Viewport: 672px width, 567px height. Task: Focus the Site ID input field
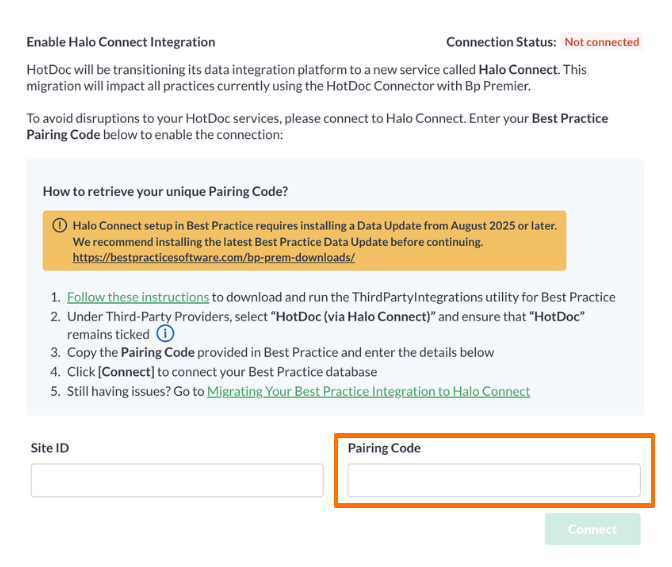[177, 480]
